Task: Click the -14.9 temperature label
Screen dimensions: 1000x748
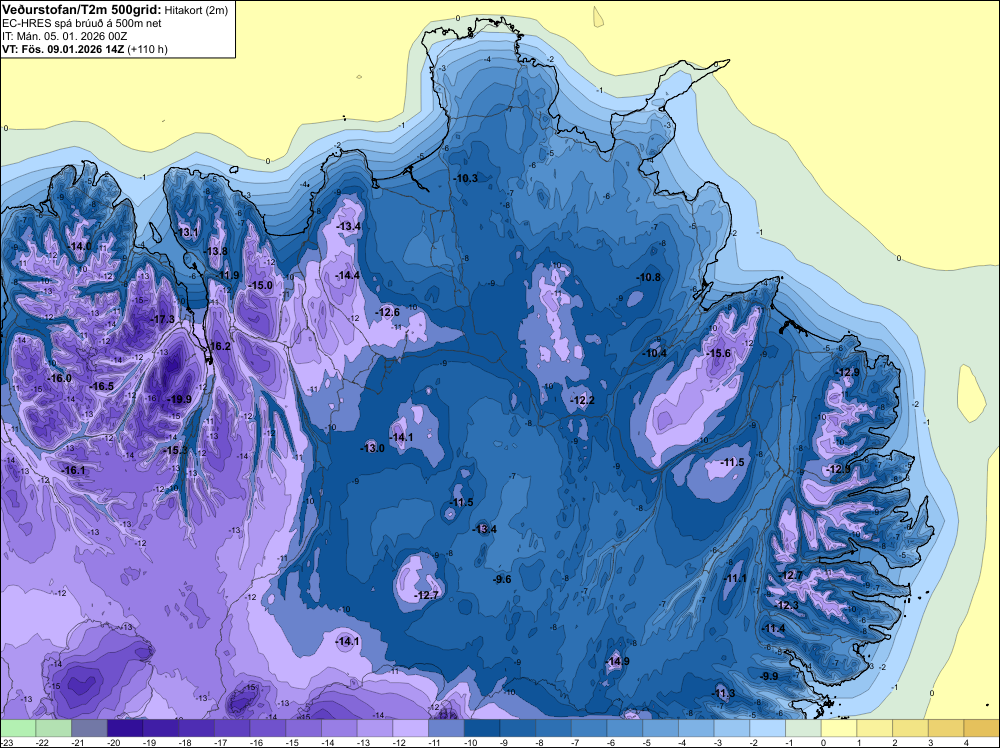Action: click(617, 661)
